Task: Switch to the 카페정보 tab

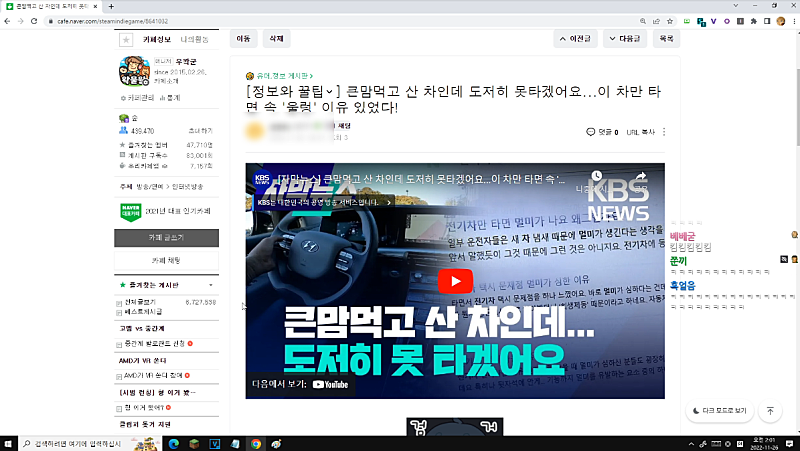Action: point(157,39)
